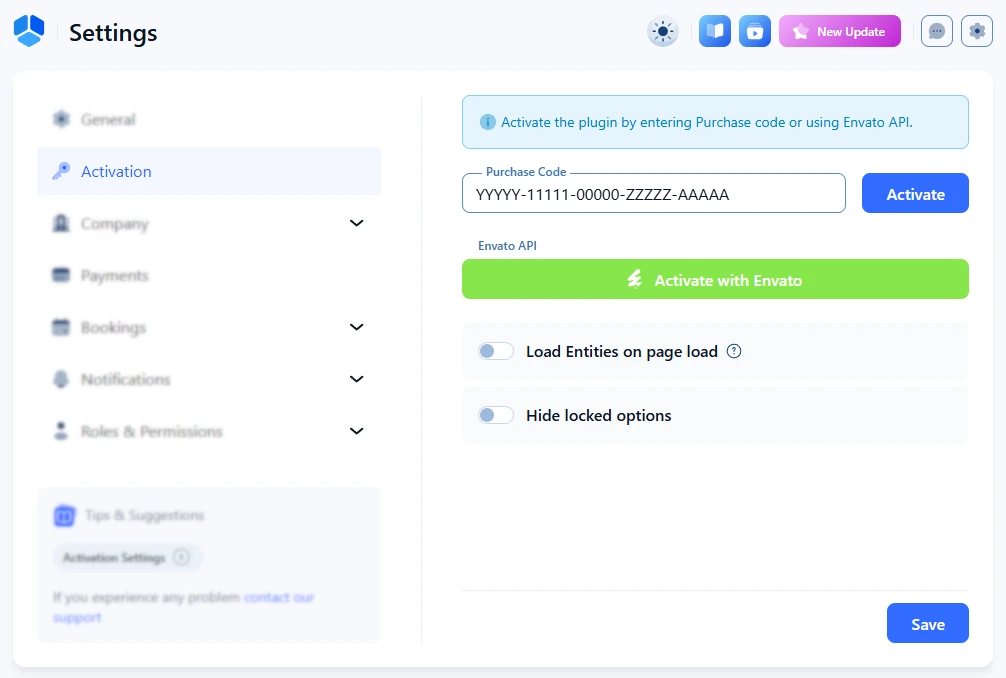Enable Load Entities on page load toggle
This screenshot has height=678, width=1006.
pos(495,351)
